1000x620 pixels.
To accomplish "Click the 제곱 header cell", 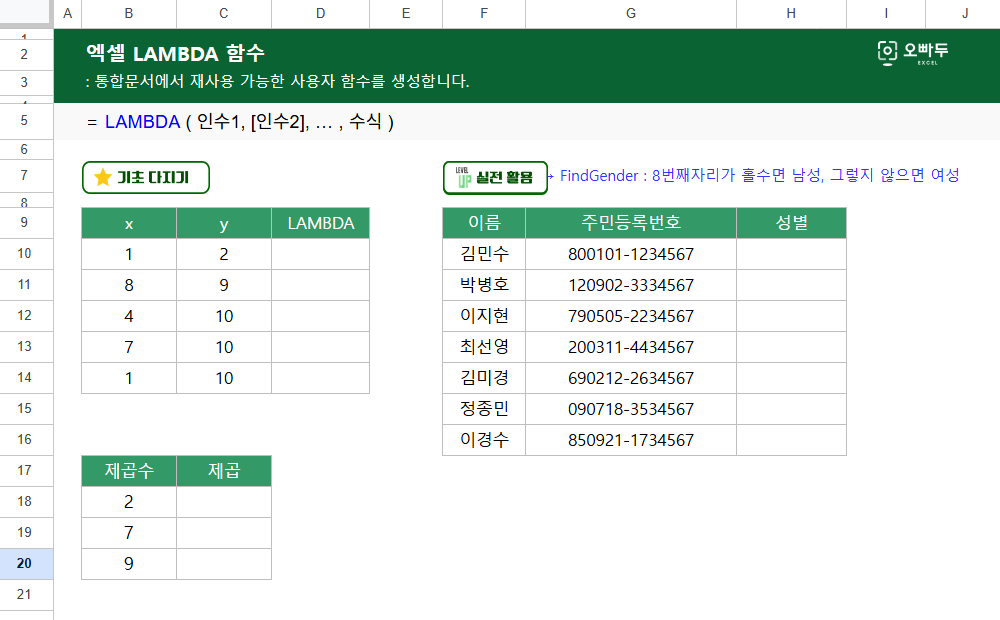I will (224, 471).
